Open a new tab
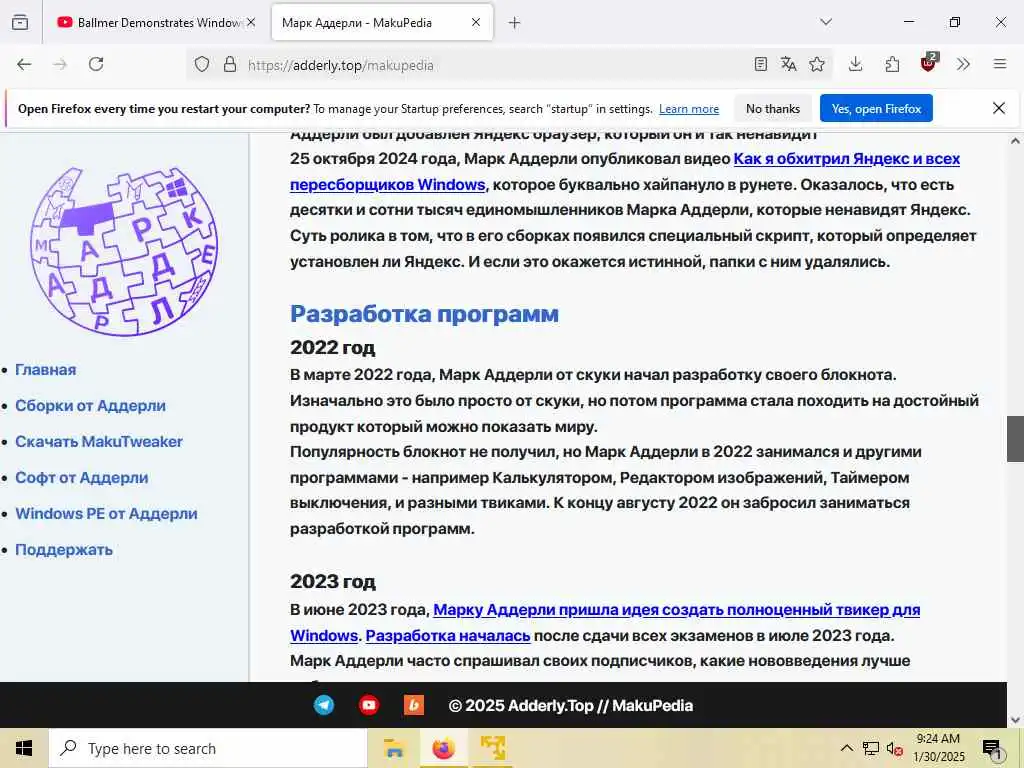This screenshot has height=768, width=1024. click(515, 23)
